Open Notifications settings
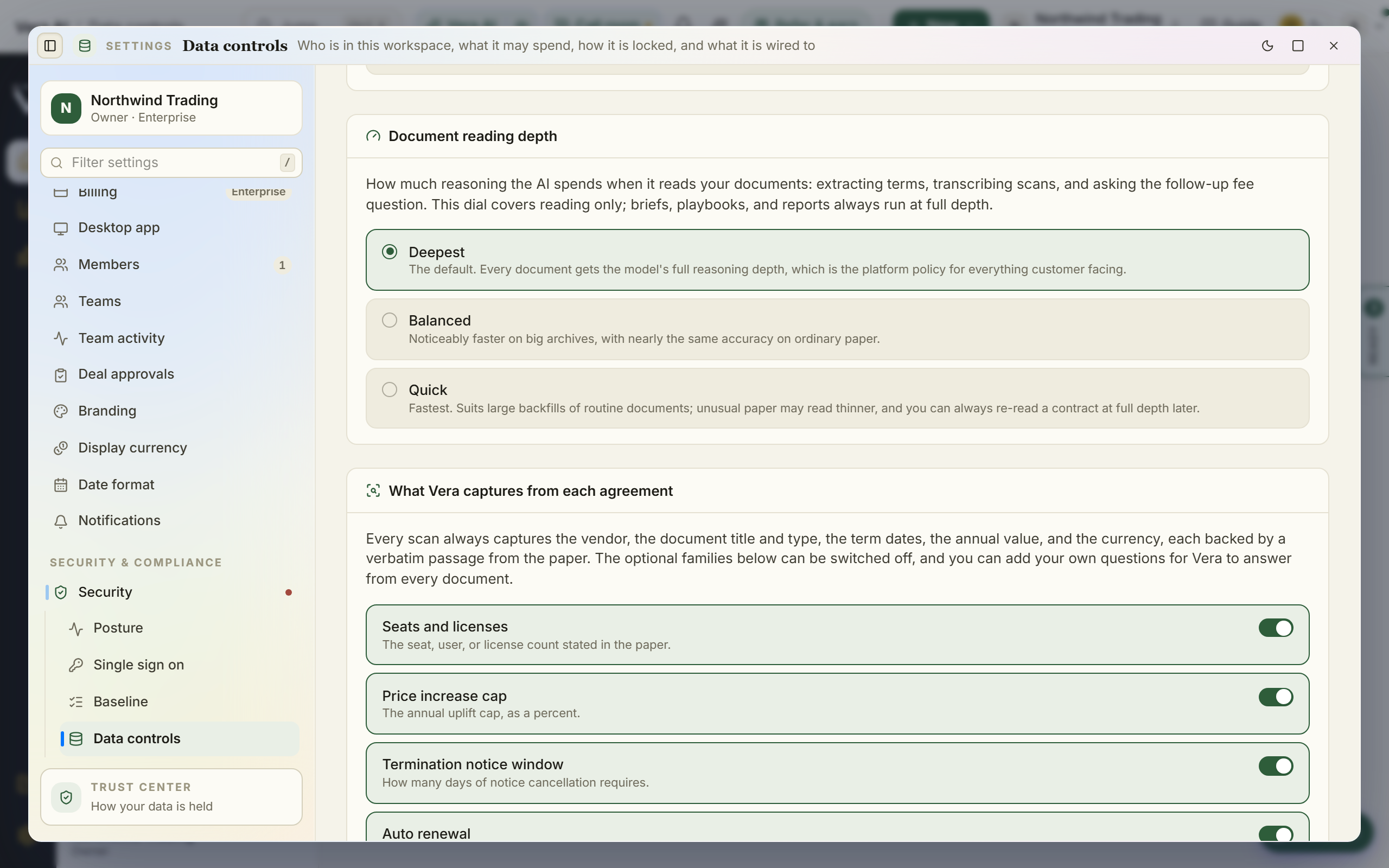Viewport: 1389px width, 868px height. tap(171, 521)
